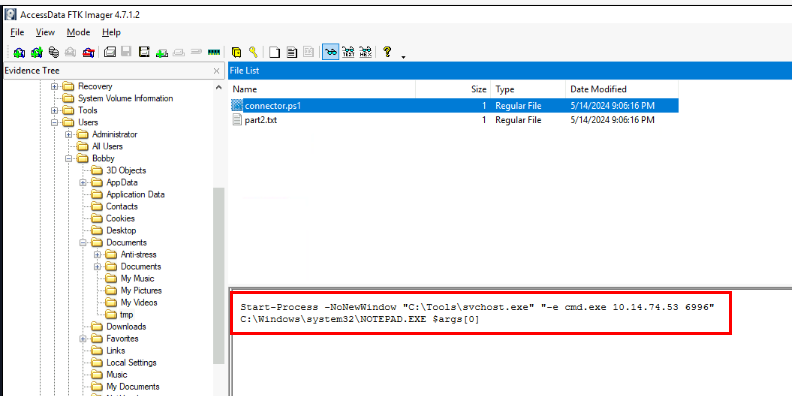Select the My Music folder
This screenshot has width=792, height=396.
137,279
